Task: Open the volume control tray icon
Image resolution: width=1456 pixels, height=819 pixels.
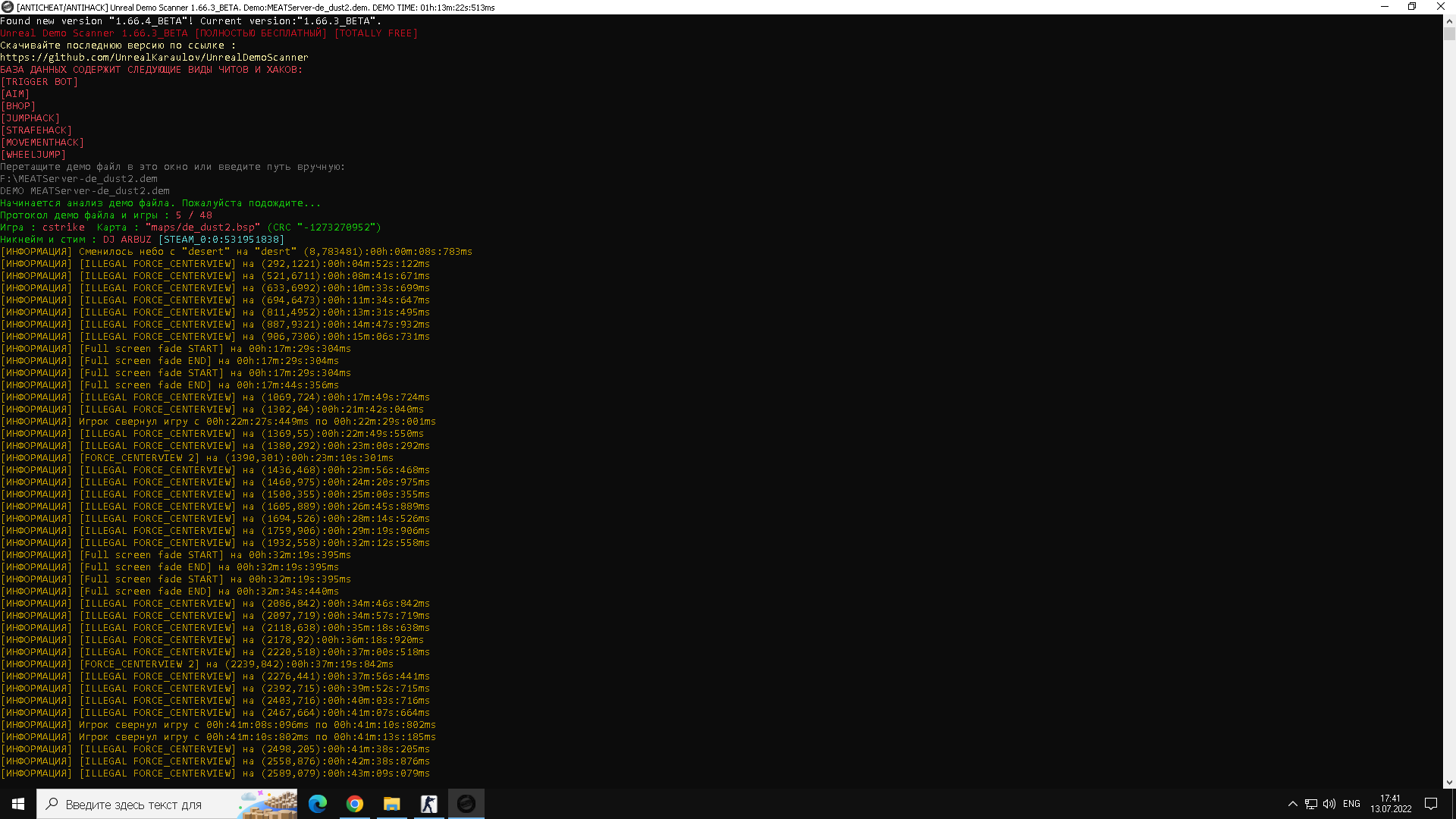Action: coord(1329,804)
